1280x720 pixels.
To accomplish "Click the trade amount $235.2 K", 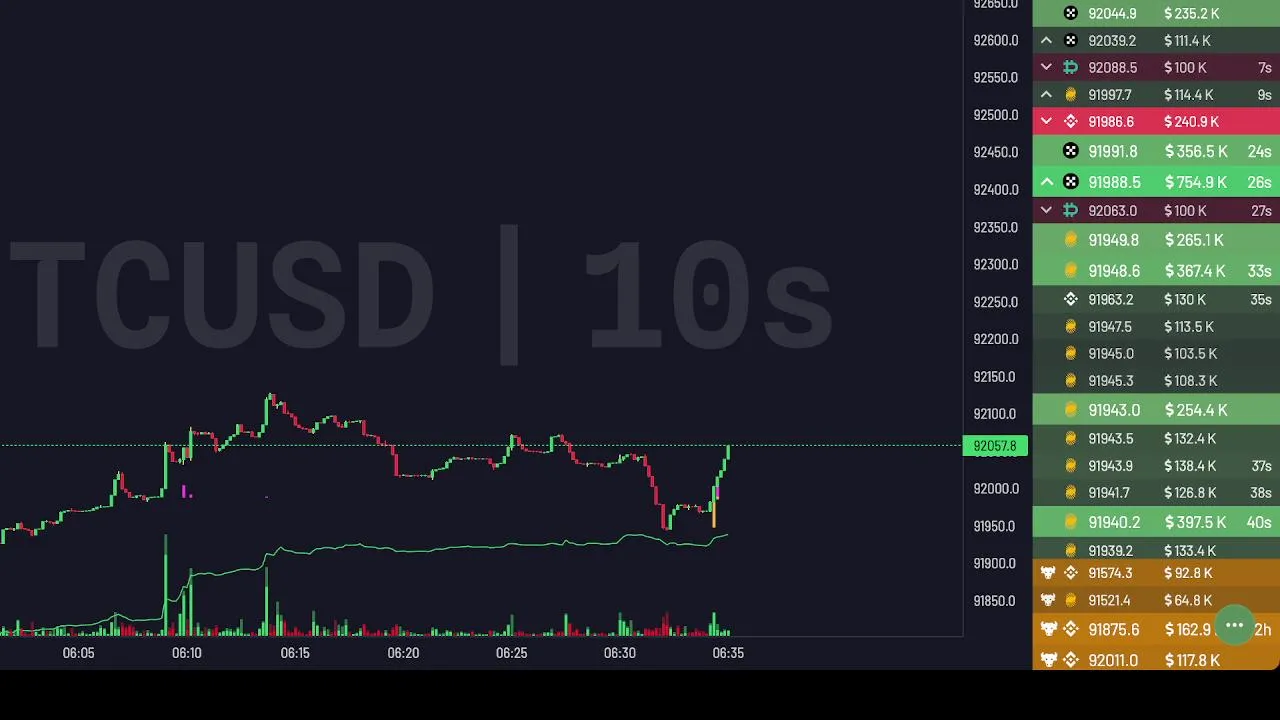I will click(x=1192, y=14).
